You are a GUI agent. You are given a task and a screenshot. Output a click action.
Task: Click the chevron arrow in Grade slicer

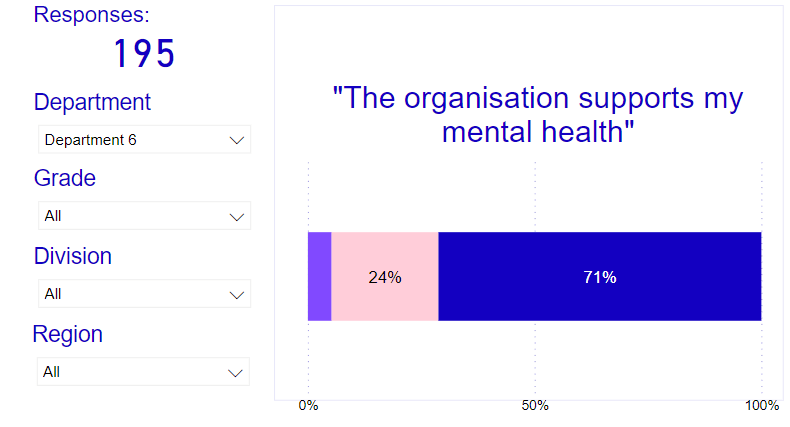[x=237, y=217]
